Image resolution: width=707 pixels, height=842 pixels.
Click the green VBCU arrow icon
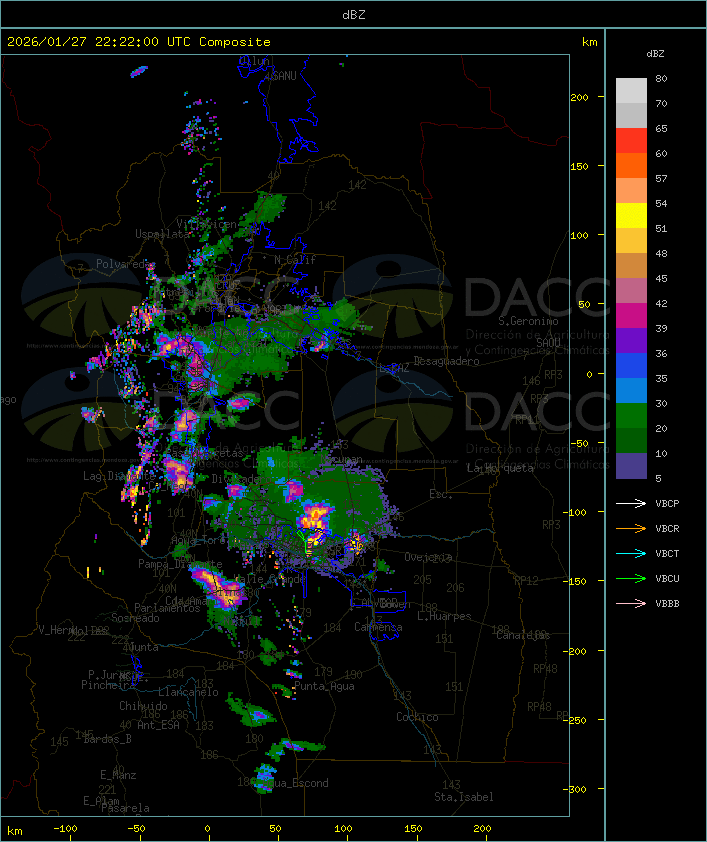coord(631,578)
